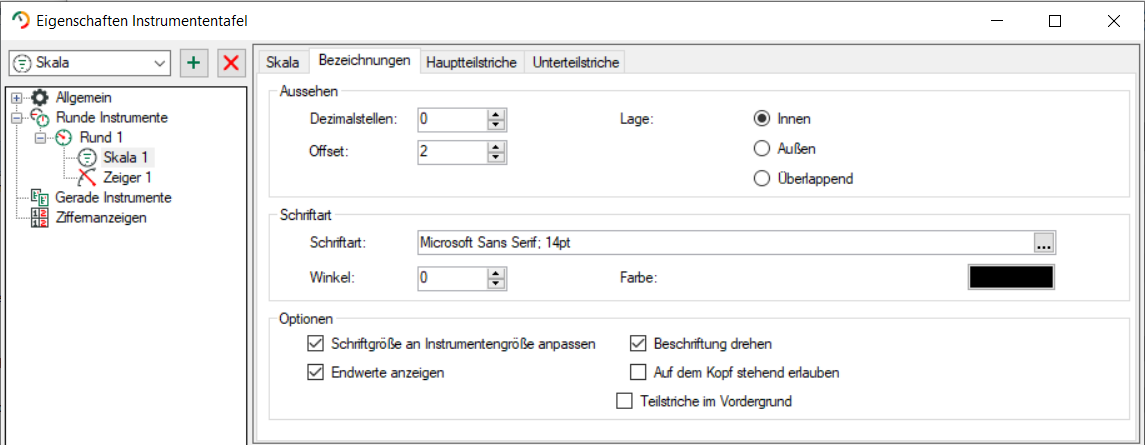Select the Allgemein gear icon
Image resolution: width=1145 pixels, height=445 pixels.
(x=40, y=98)
